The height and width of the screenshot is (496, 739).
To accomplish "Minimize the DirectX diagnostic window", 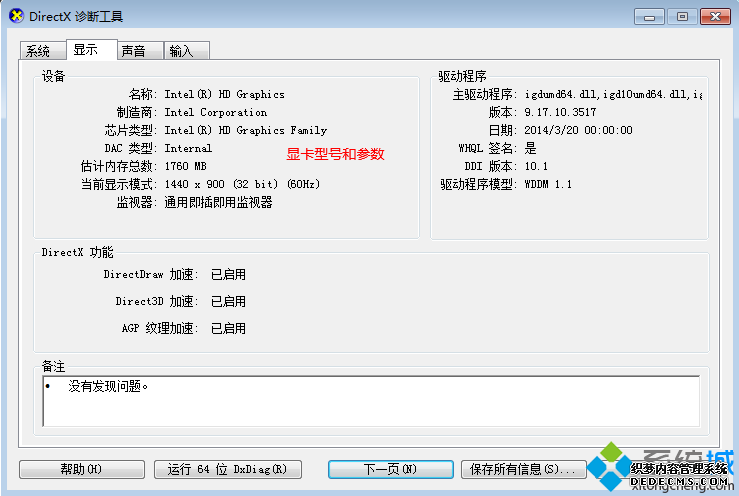I will [x=649, y=17].
